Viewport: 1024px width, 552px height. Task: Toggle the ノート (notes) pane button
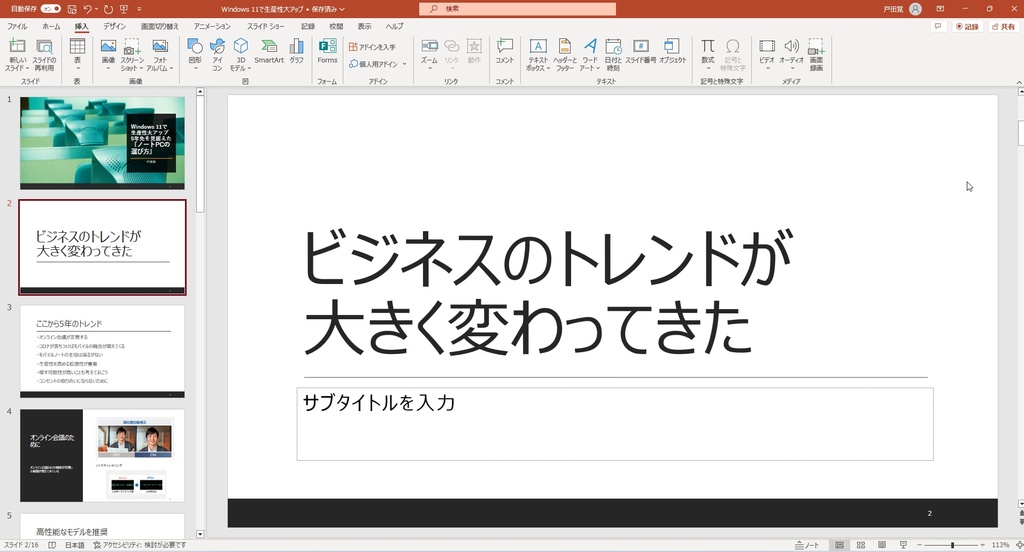point(807,545)
